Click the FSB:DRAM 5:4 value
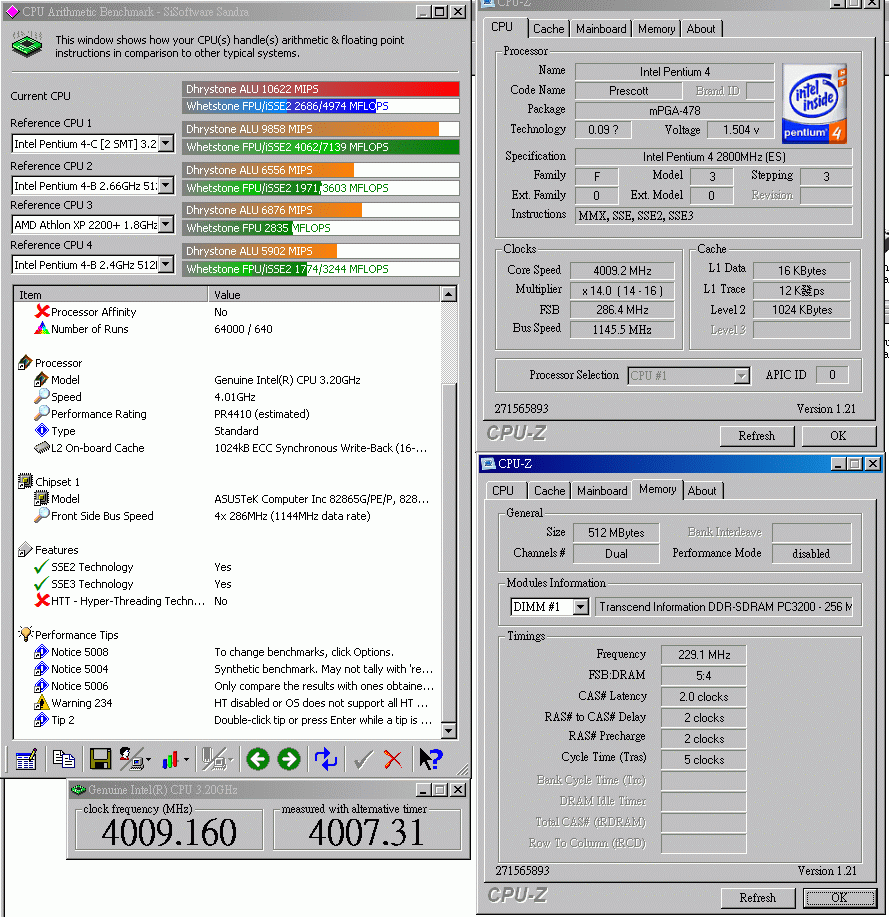The image size is (889, 917). tap(704, 675)
